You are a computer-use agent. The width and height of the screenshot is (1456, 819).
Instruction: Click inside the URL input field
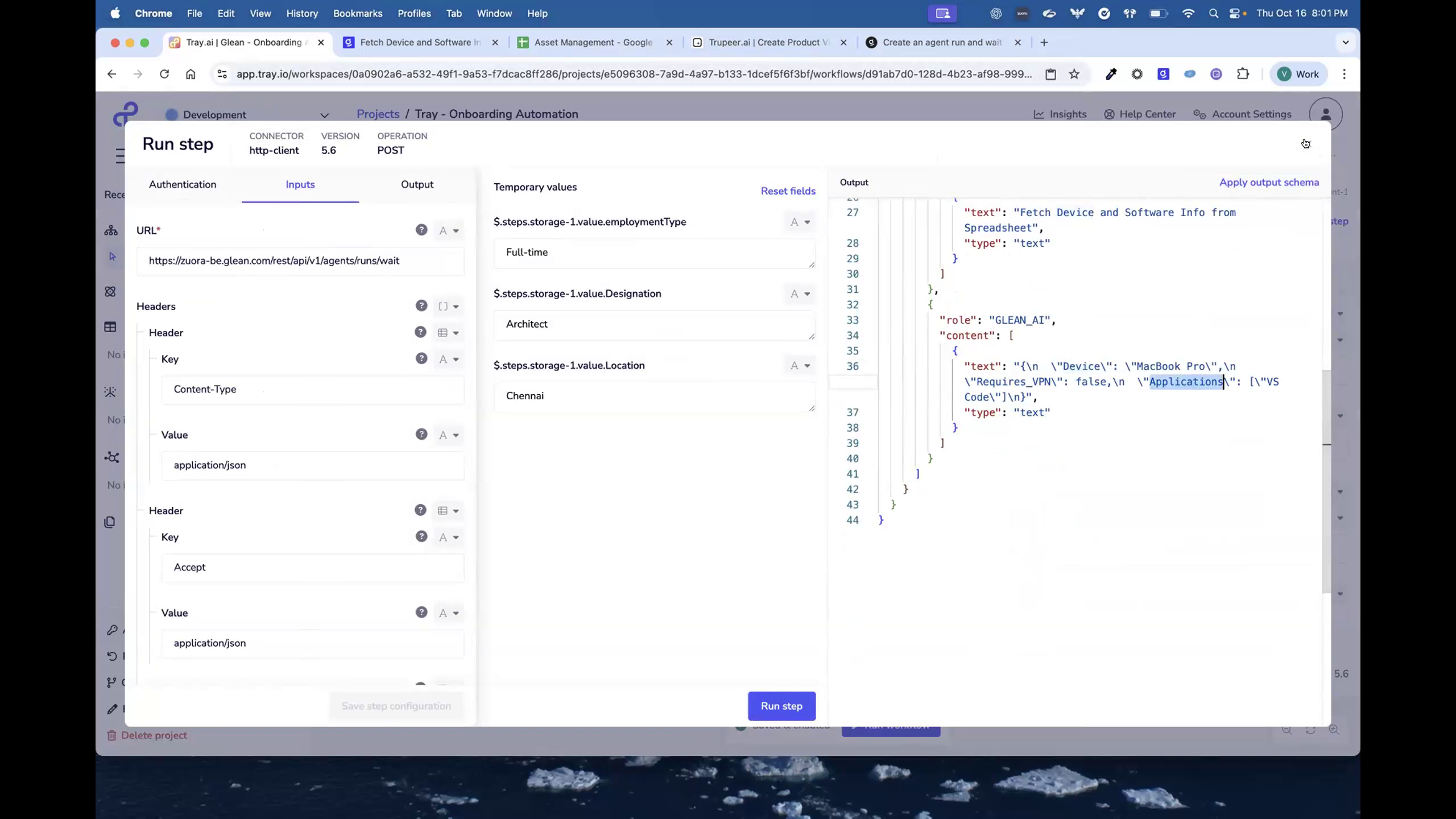[300, 261]
